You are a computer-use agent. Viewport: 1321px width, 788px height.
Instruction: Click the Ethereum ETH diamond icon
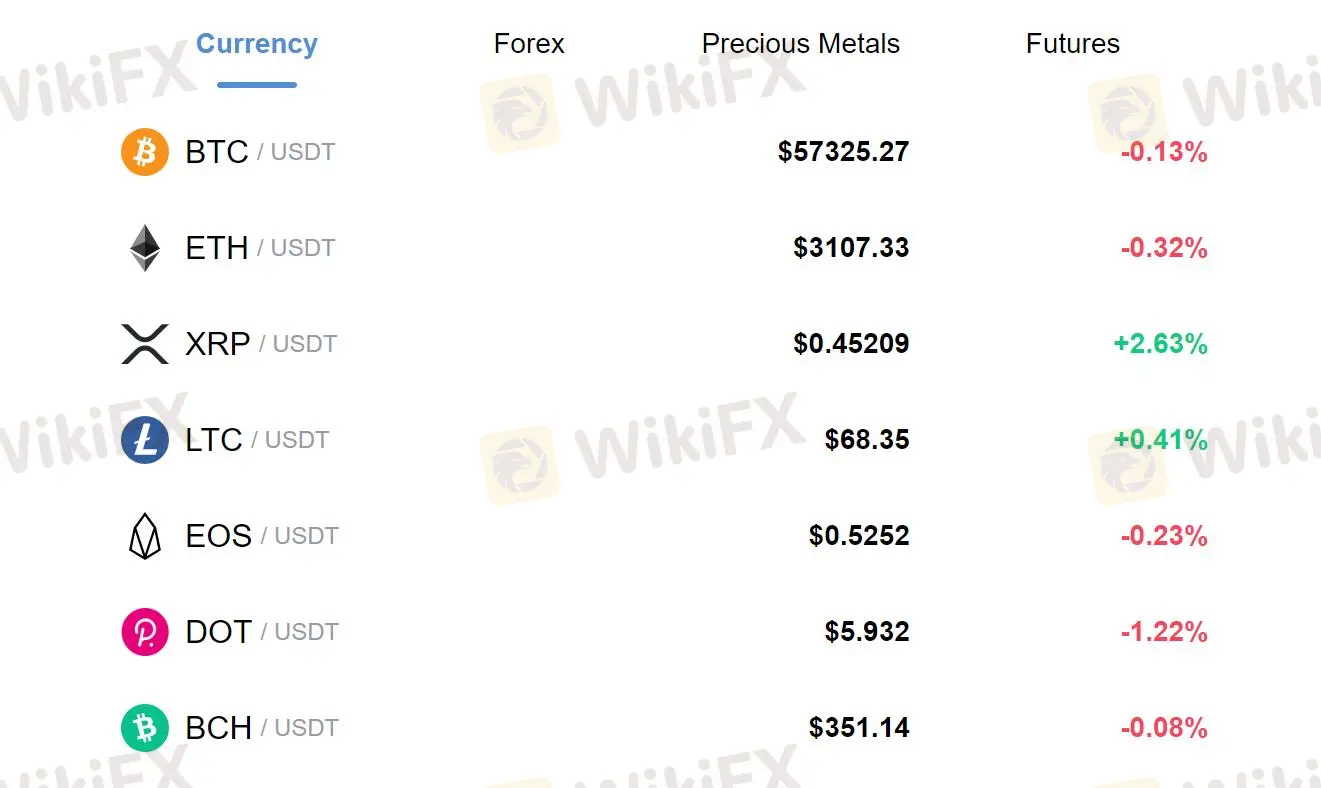tap(145, 248)
